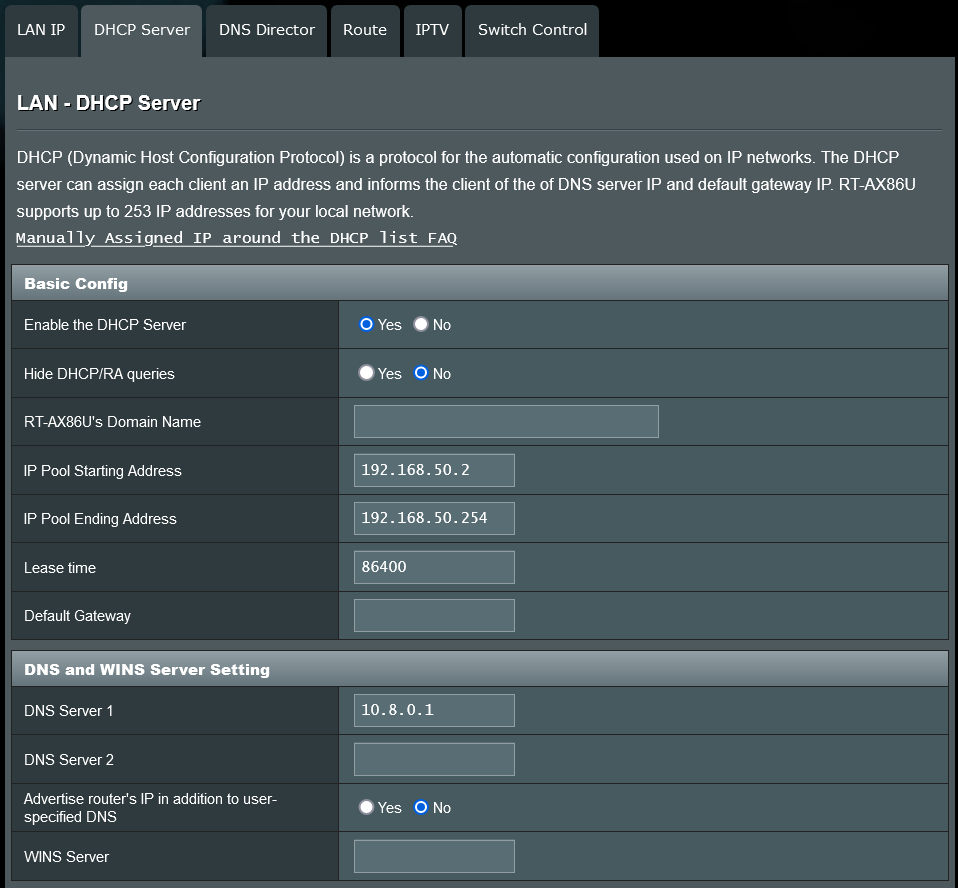Focus the IP Pool Starting Address field
The width and height of the screenshot is (958, 888).
point(434,470)
